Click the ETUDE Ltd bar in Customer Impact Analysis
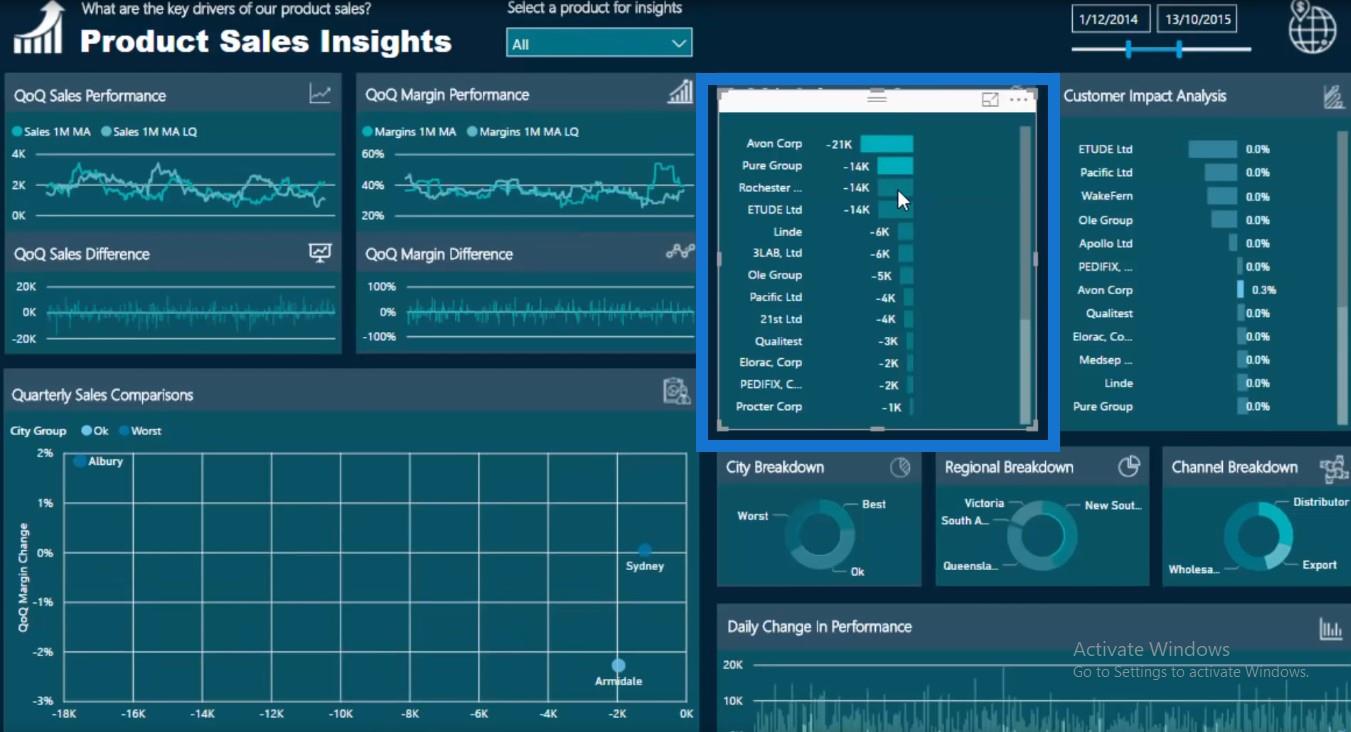Screen dimensions: 1351x732 pyautogui.click(x=1212, y=149)
